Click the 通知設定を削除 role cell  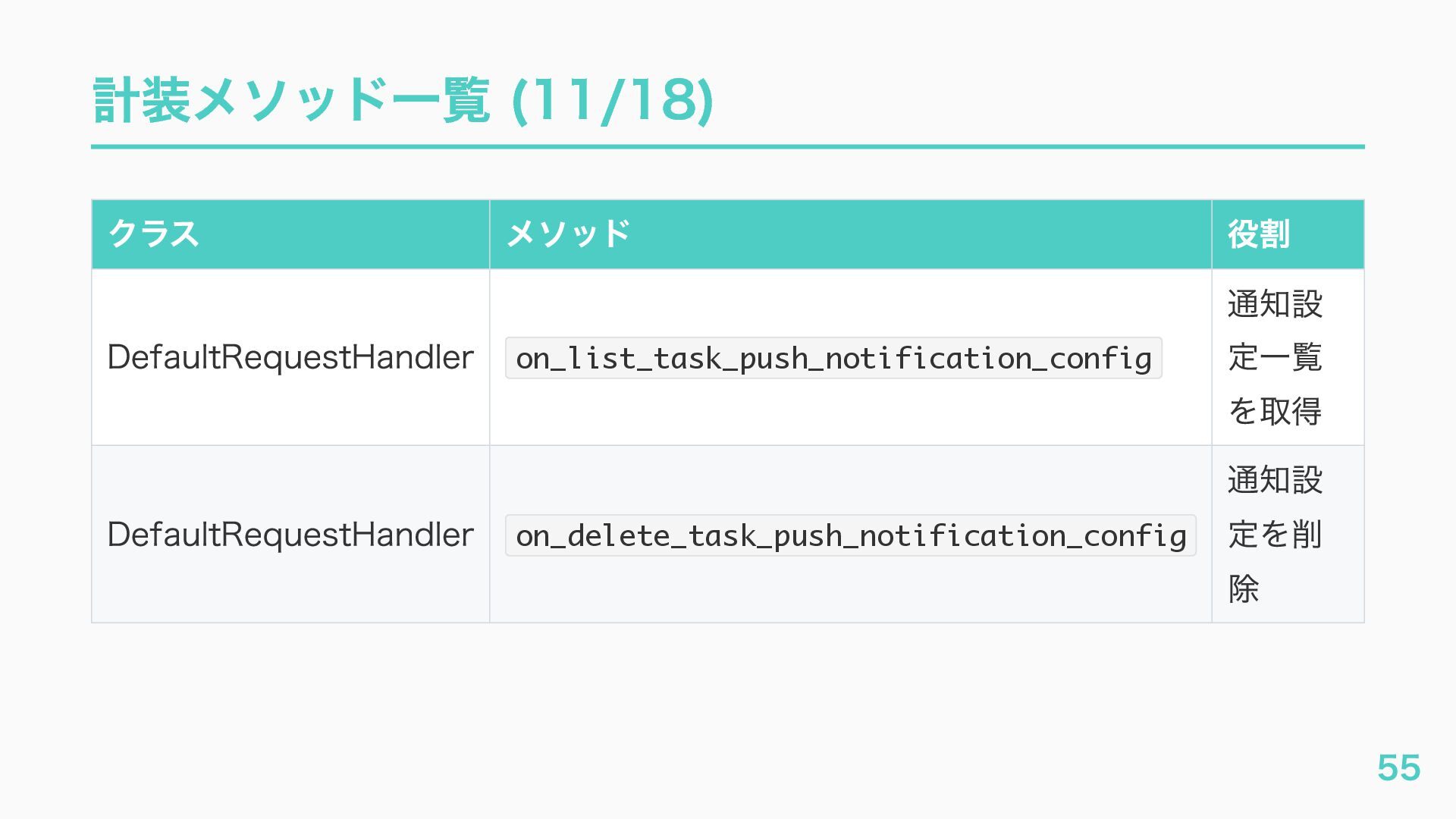[1275, 534]
